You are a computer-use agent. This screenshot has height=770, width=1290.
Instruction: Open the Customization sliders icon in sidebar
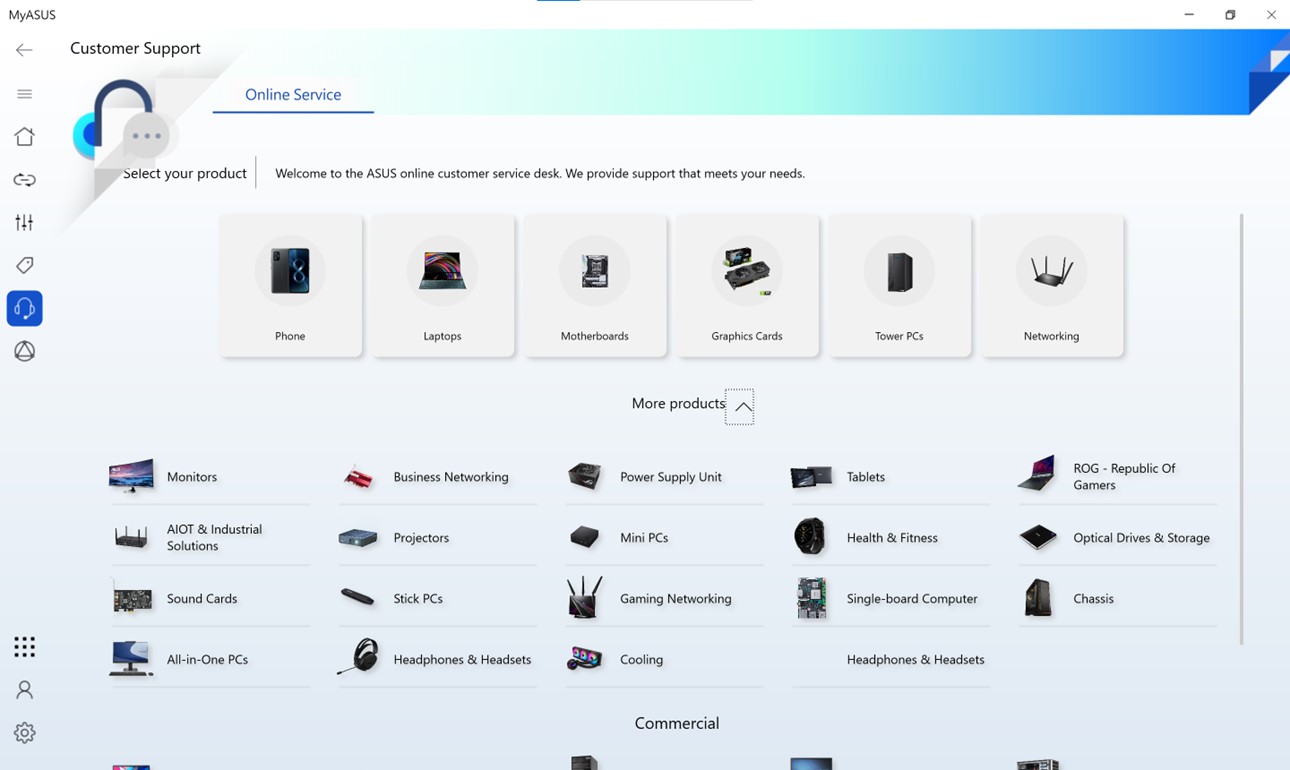tap(24, 222)
